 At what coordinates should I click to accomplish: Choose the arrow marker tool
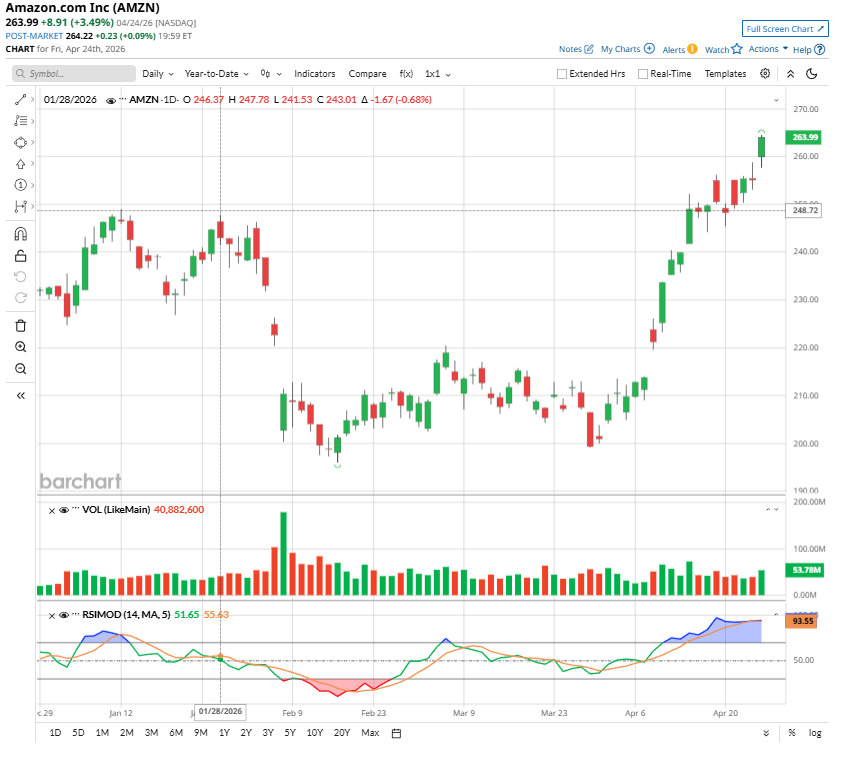click(21, 164)
